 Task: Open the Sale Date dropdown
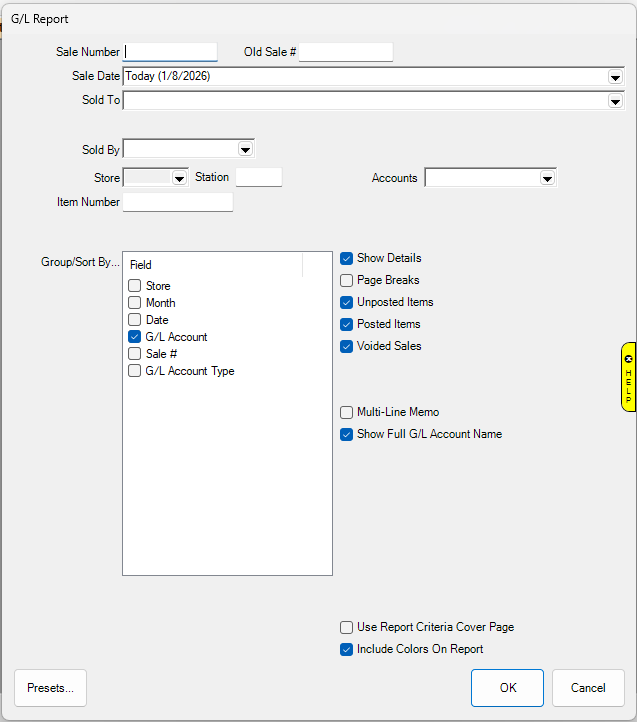click(615, 77)
